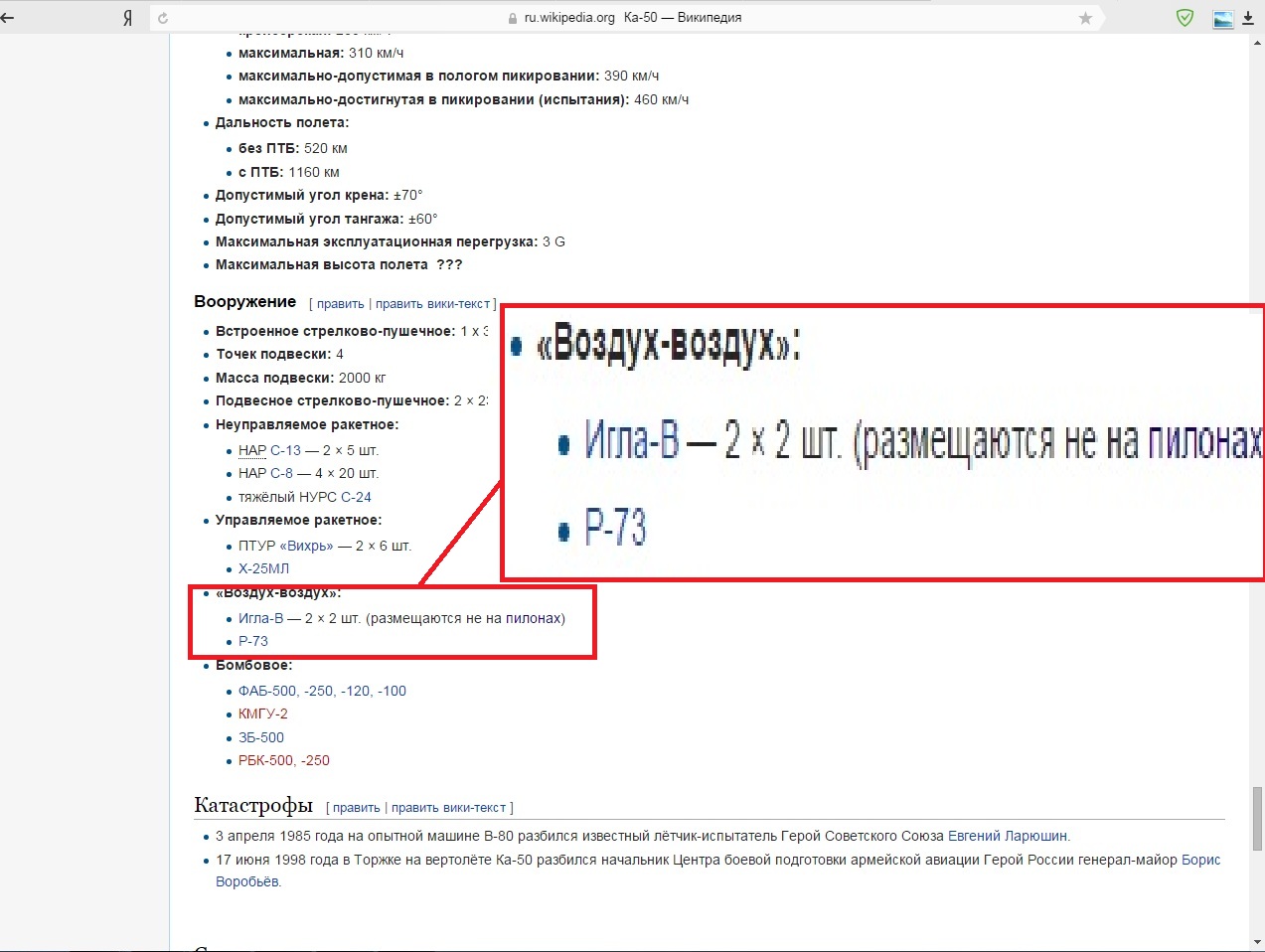
Task: Click 'править вики-текст' next to Катастрофы
Action: (449, 808)
